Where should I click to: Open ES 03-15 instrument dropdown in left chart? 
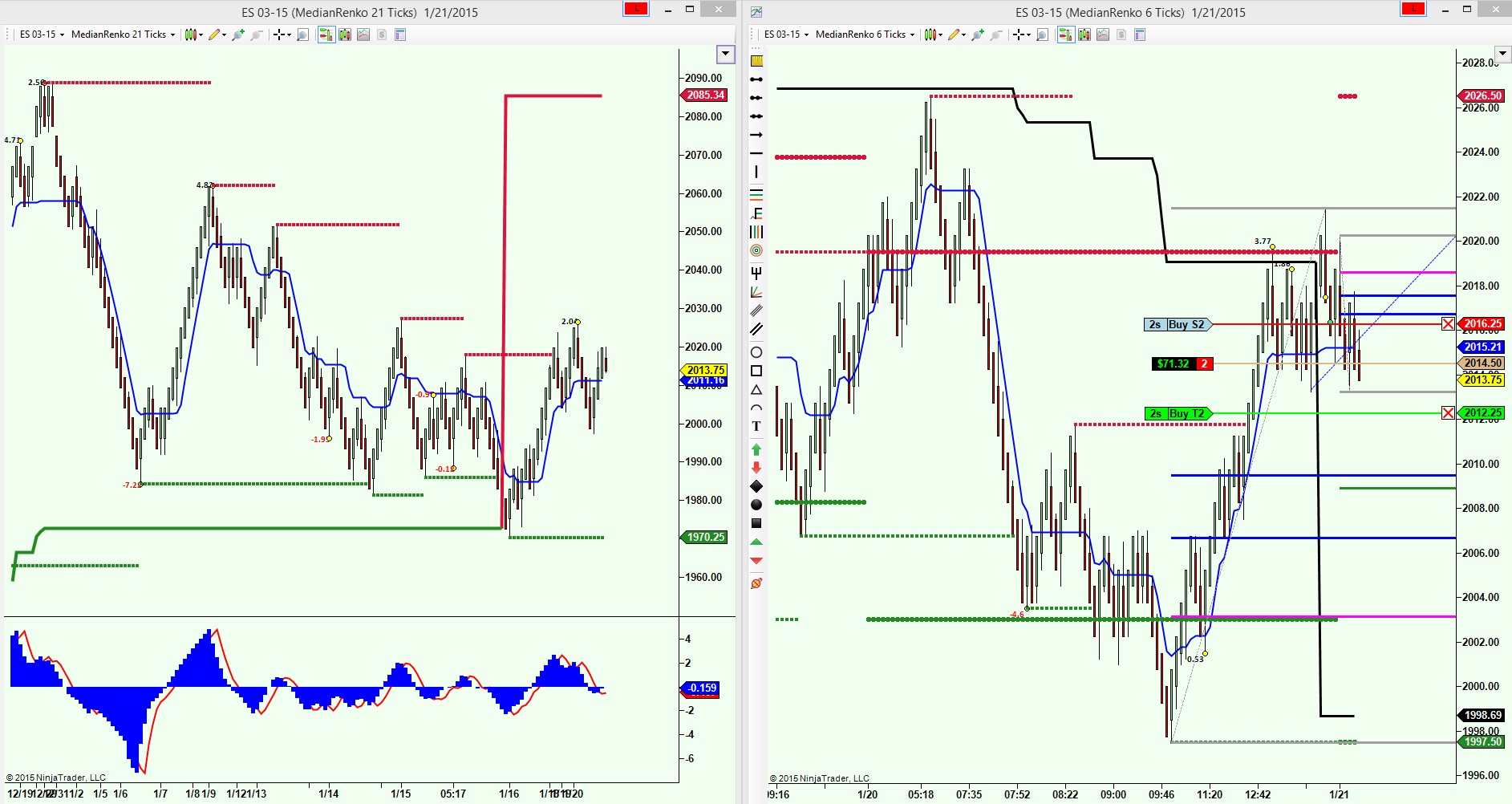tap(42, 35)
